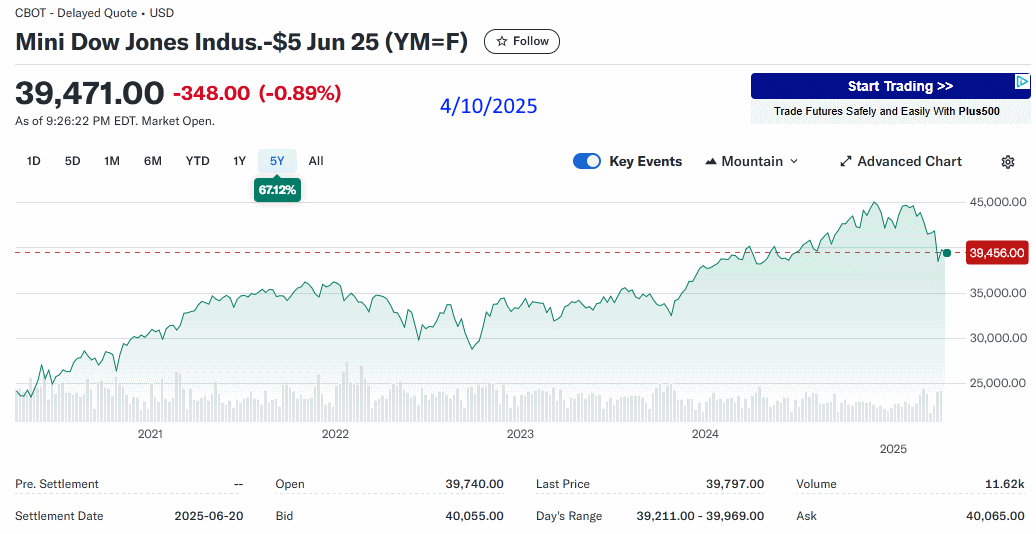Viewport: 1036px width, 534px height.
Task: Click the current price 39,471.00
Action: (89, 93)
